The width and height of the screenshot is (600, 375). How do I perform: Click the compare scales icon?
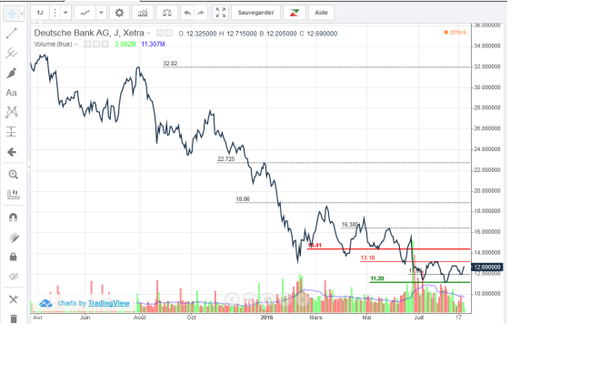tap(167, 13)
